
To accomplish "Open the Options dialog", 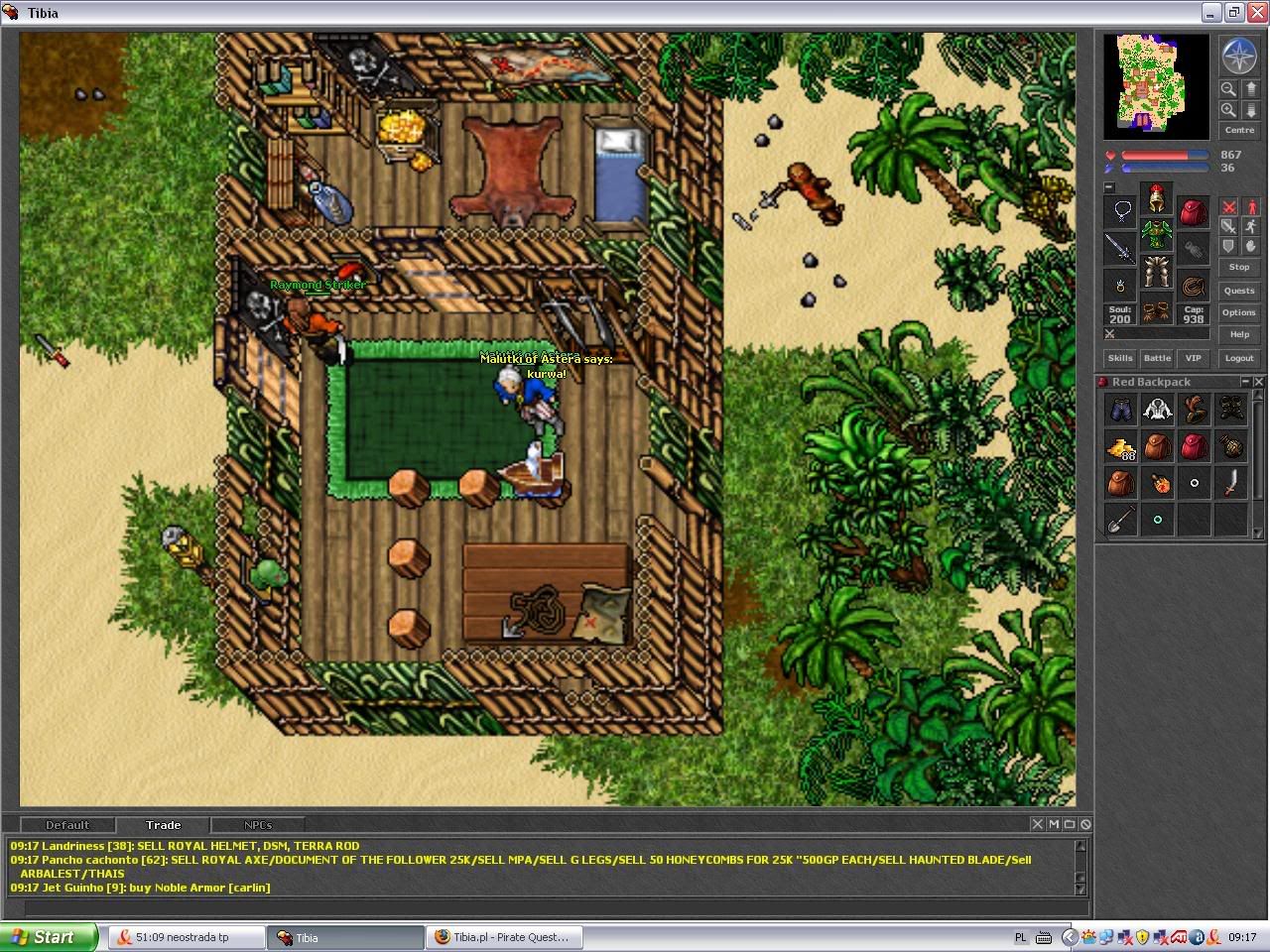I will (1239, 312).
